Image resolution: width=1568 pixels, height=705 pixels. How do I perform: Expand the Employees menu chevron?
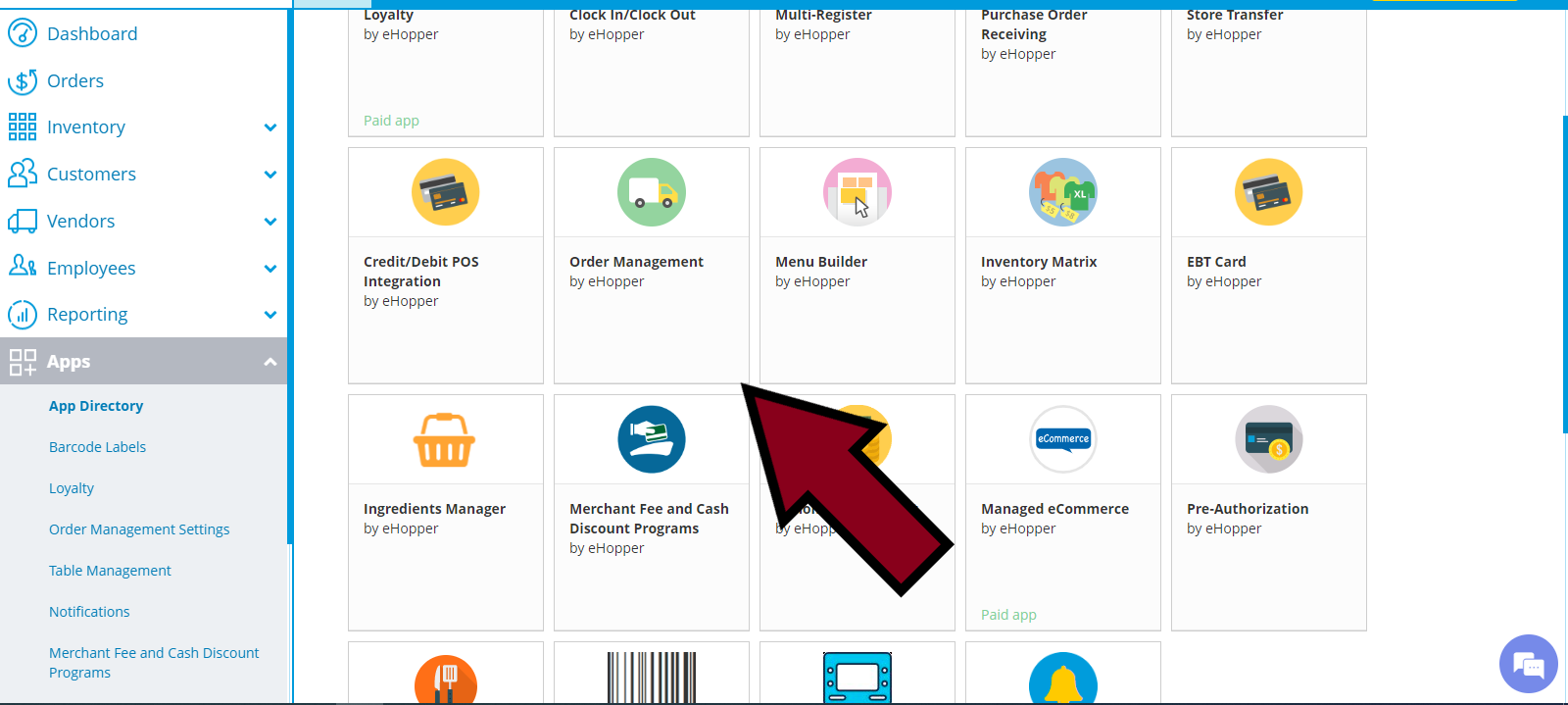pyautogui.click(x=270, y=268)
